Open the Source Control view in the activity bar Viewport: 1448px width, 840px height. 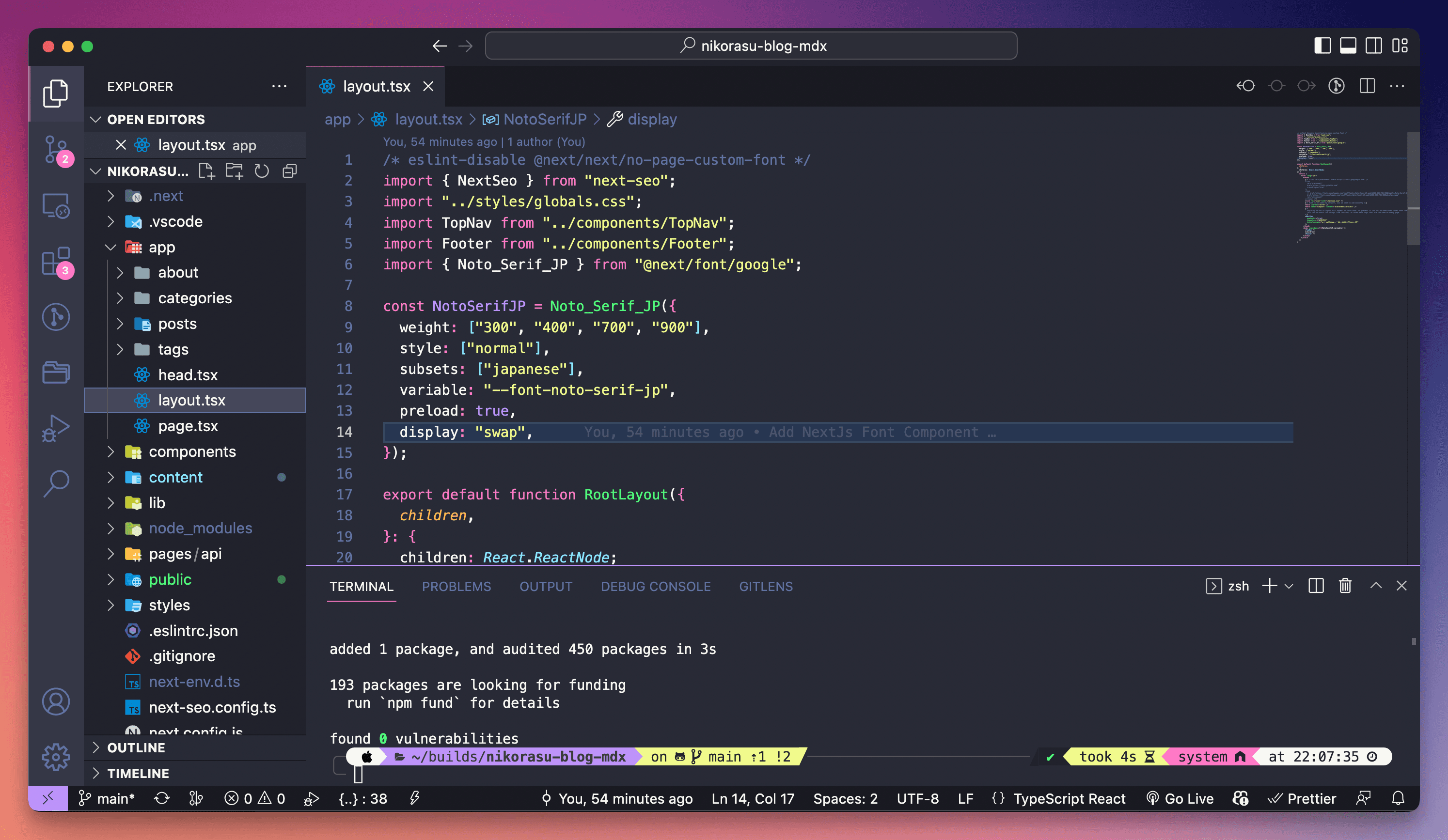[x=56, y=149]
